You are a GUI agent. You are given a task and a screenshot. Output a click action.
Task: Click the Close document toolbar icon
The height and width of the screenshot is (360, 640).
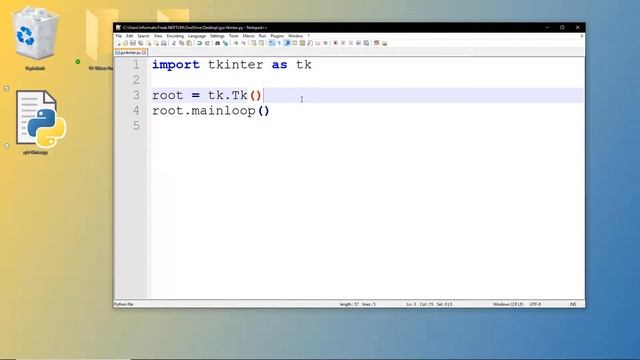point(149,43)
